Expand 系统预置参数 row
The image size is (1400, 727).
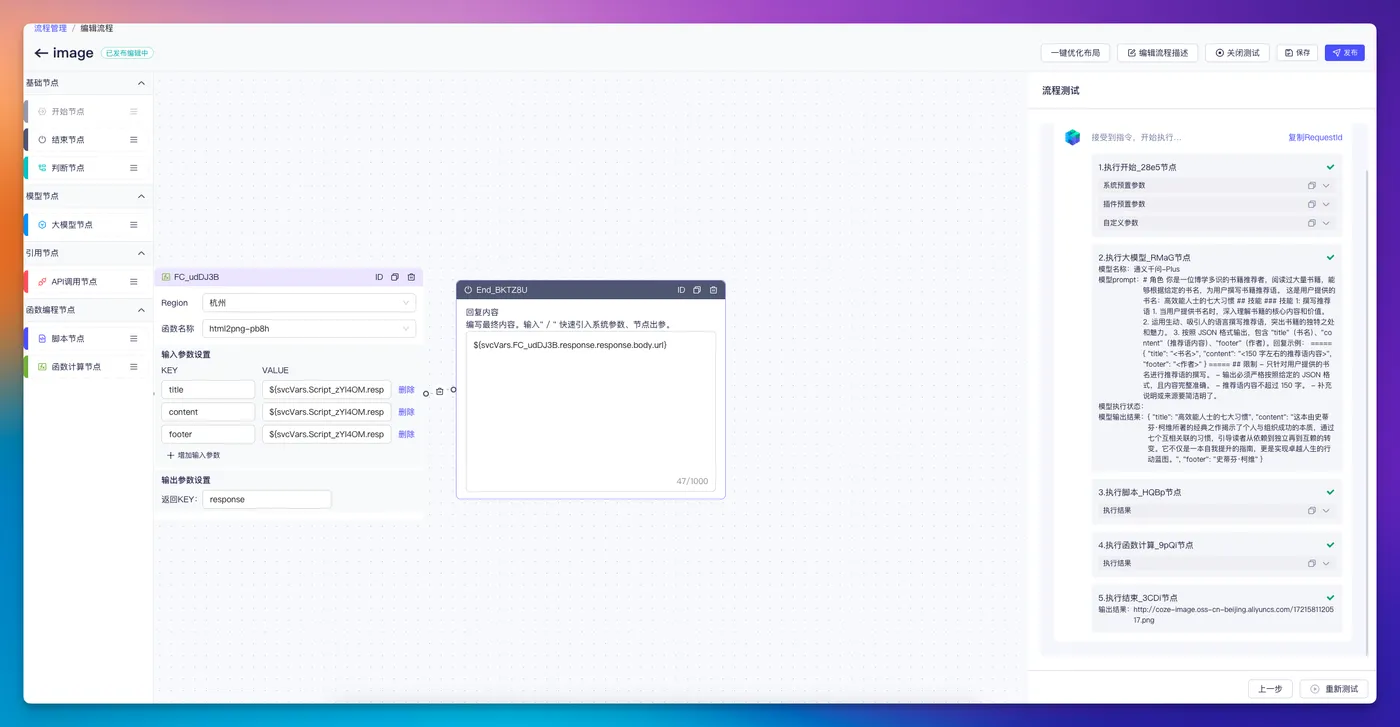pyautogui.click(x=1327, y=186)
